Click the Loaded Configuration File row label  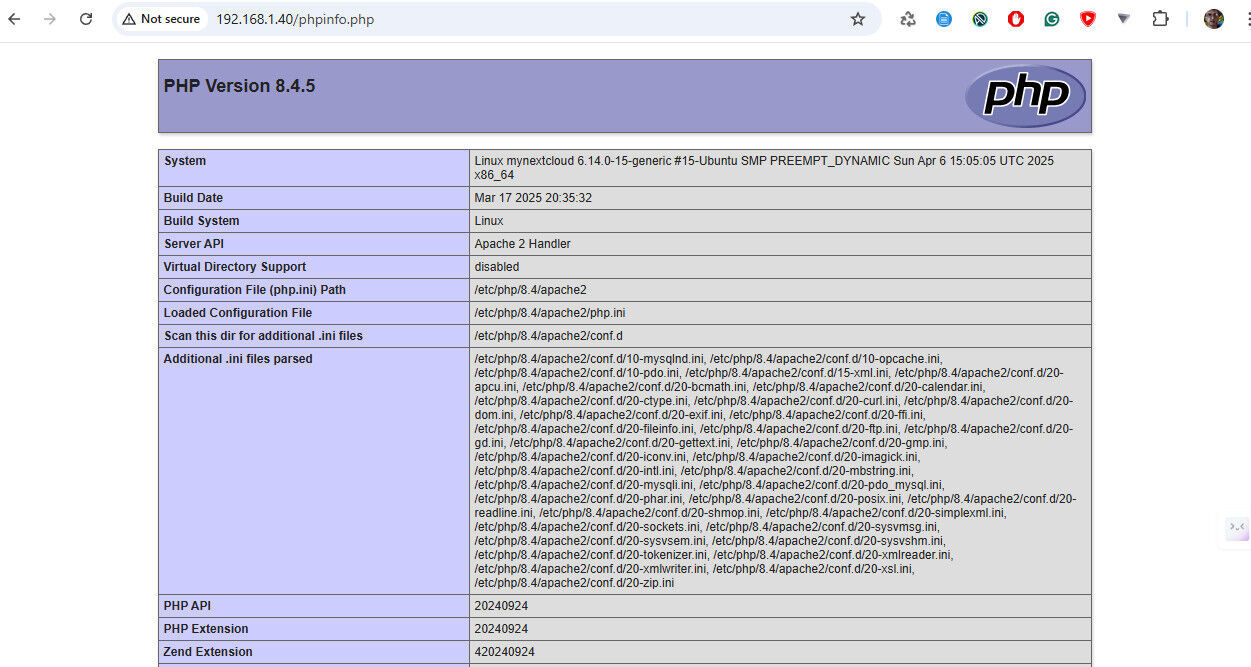pos(238,313)
